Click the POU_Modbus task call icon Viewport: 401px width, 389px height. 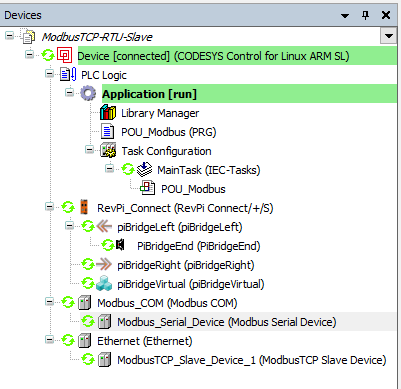tap(147, 189)
